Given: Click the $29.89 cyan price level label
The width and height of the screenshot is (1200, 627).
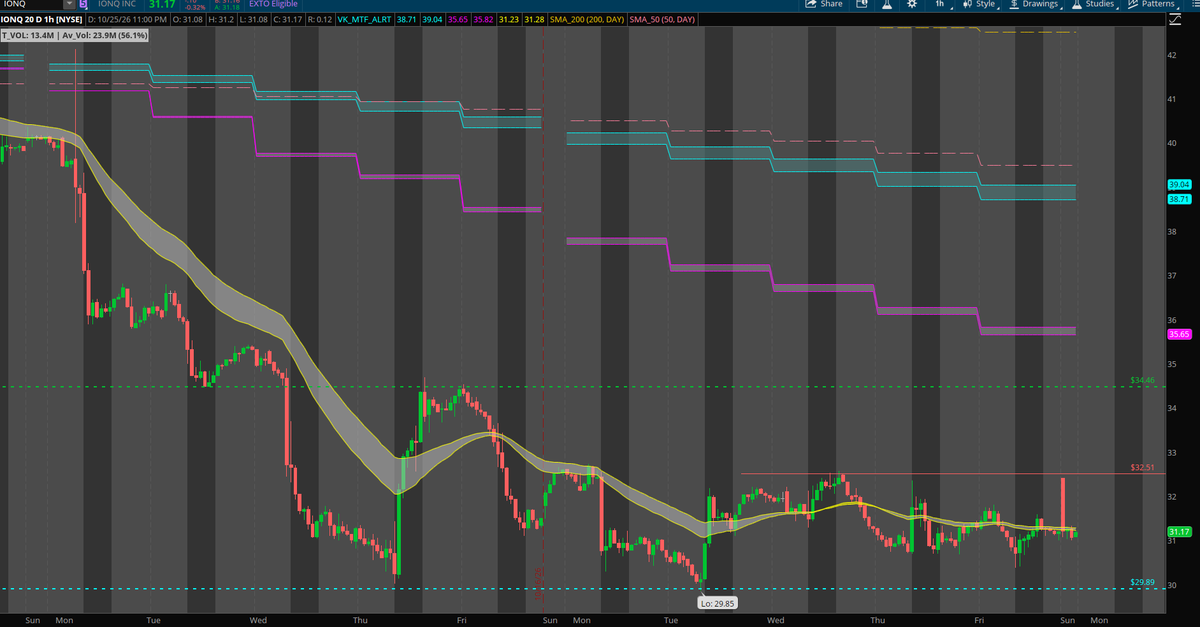Looking at the screenshot, I should [1142, 582].
